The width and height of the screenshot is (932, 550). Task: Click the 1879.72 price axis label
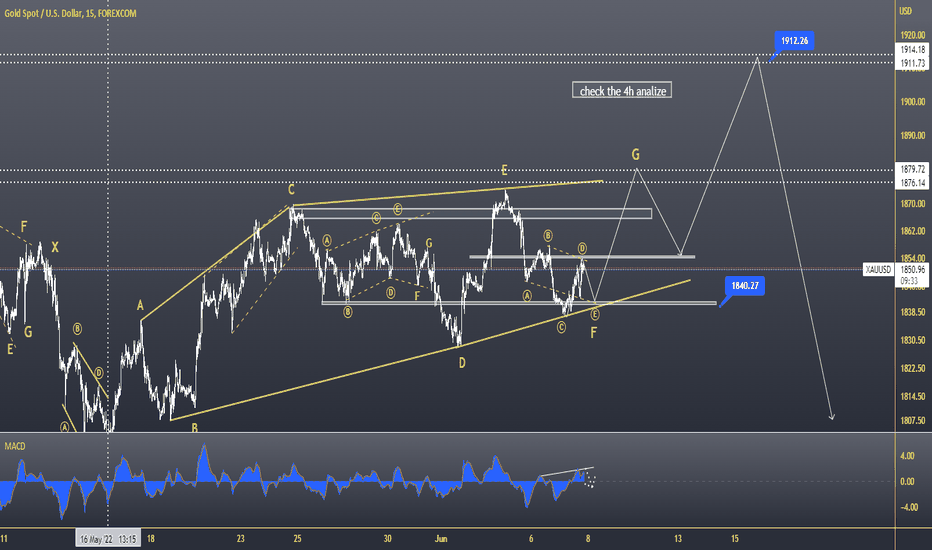913,169
